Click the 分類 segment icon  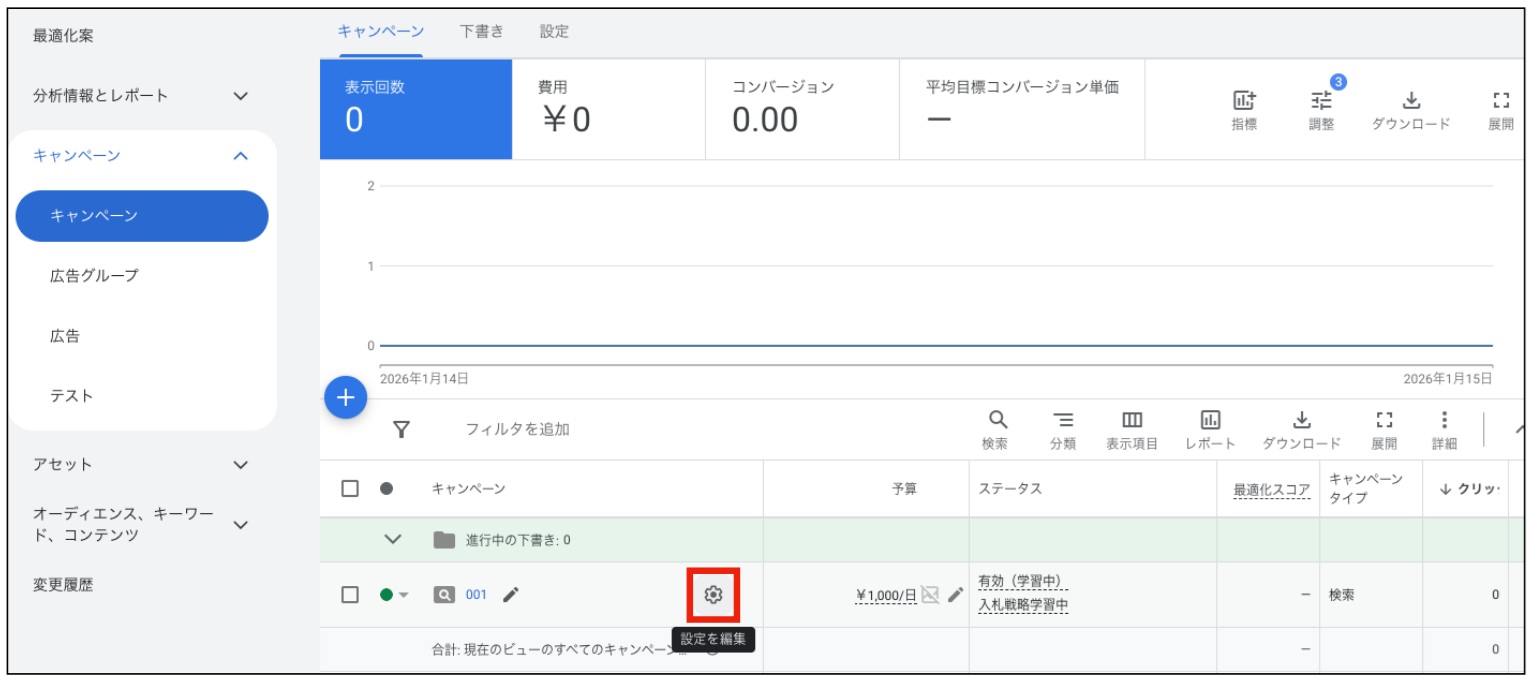pos(1062,421)
